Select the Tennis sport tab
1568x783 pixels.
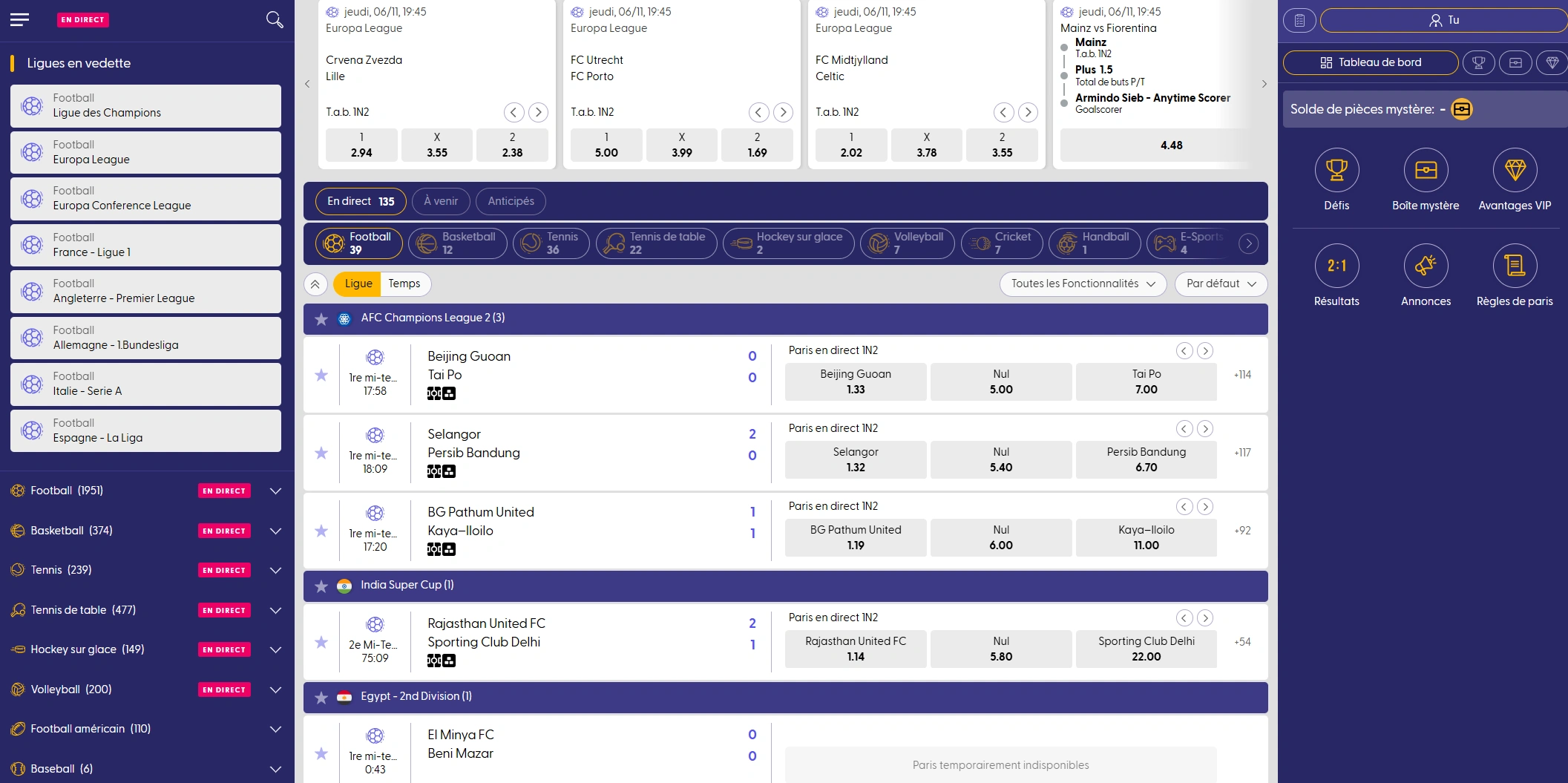[551, 243]
